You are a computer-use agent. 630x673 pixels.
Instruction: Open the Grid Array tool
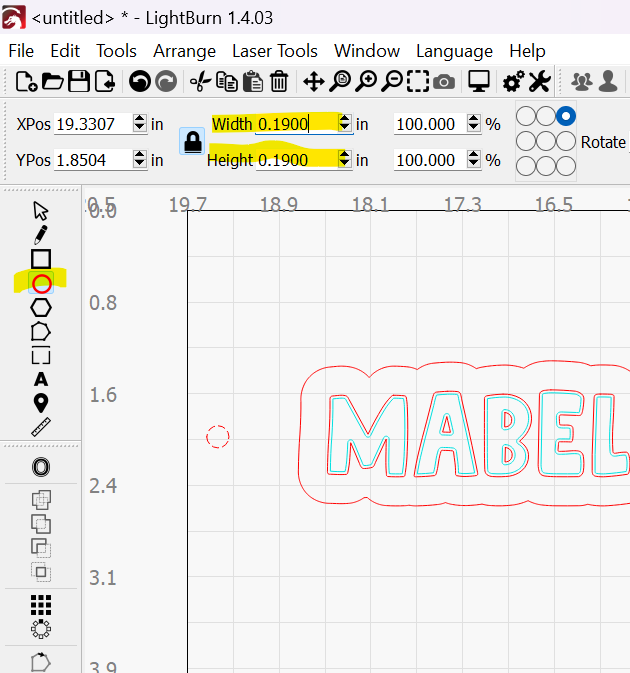41,604
